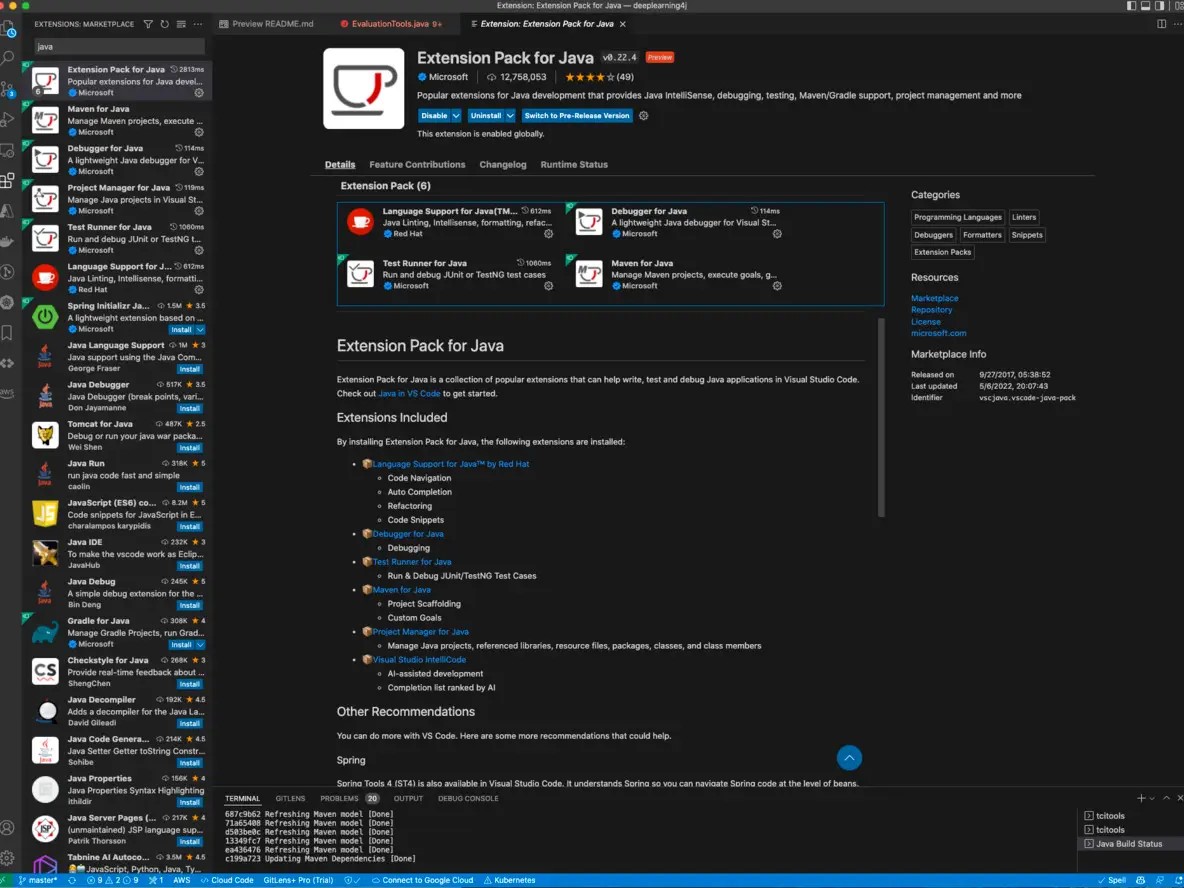Select the PROBLEMS panel tab

coord(339,799)
